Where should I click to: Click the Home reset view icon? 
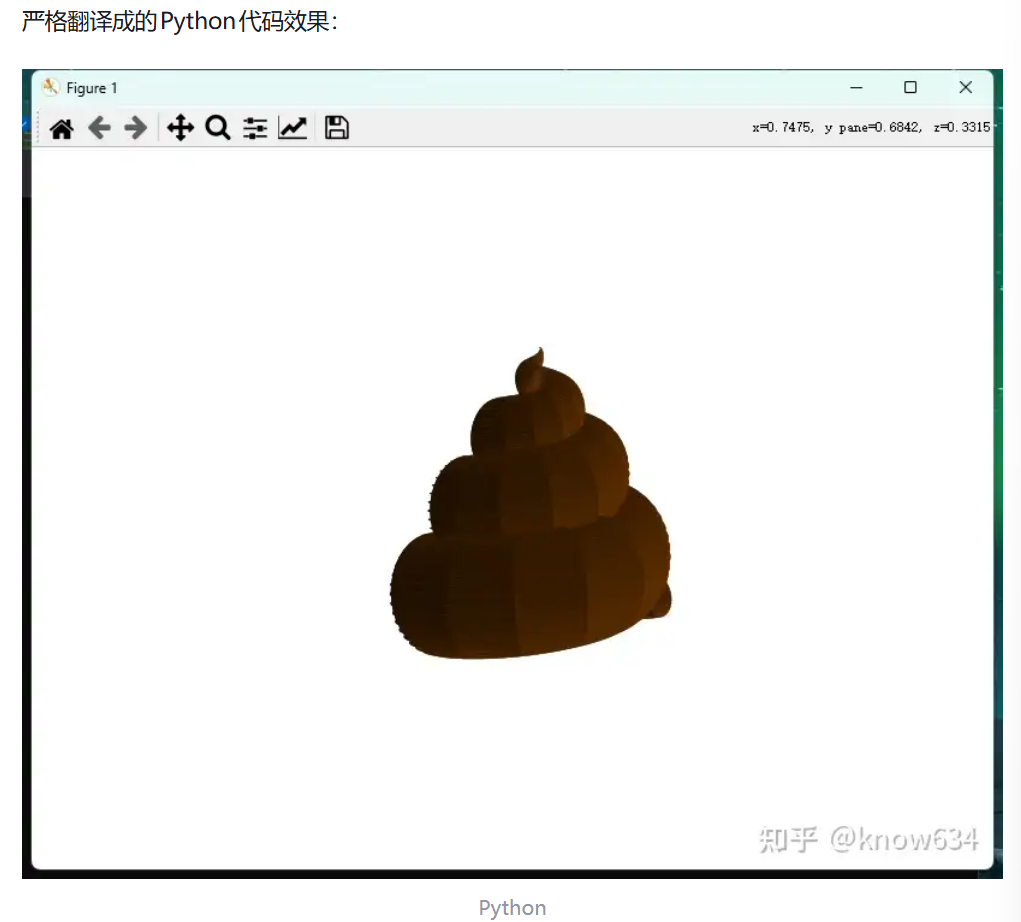[x=61, y=128]
